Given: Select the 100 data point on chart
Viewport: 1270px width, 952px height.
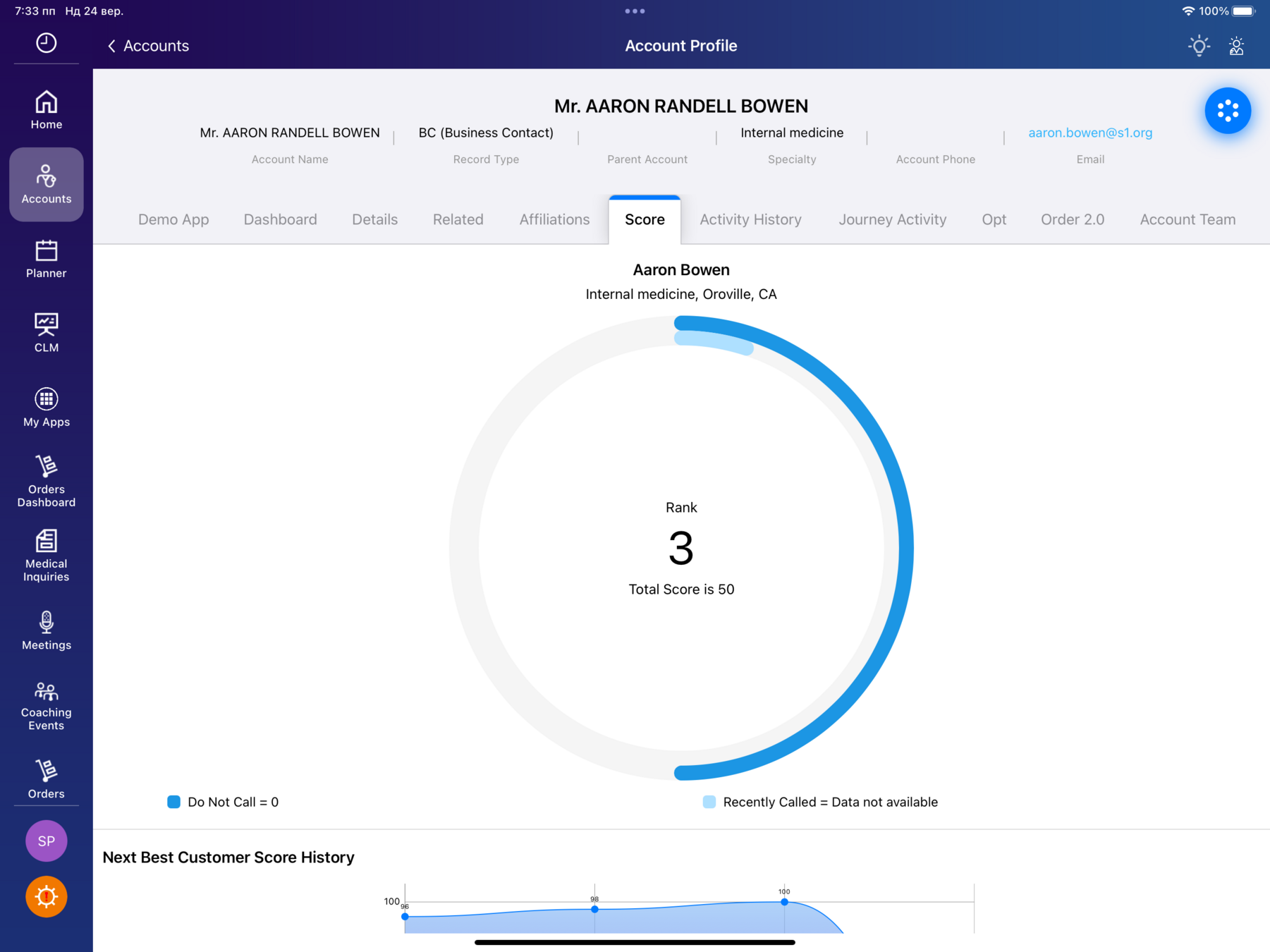Looking at the screenshot, I should [x=784, y=902].
